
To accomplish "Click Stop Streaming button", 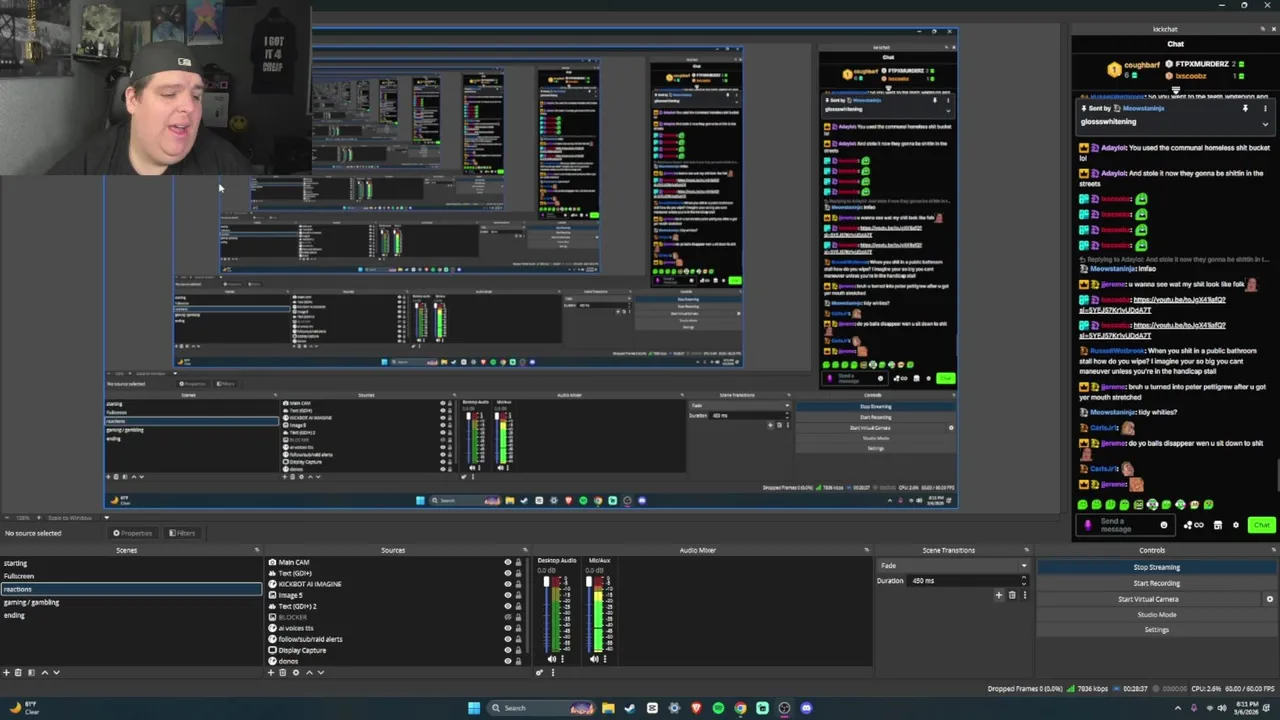I will 1156,567.
